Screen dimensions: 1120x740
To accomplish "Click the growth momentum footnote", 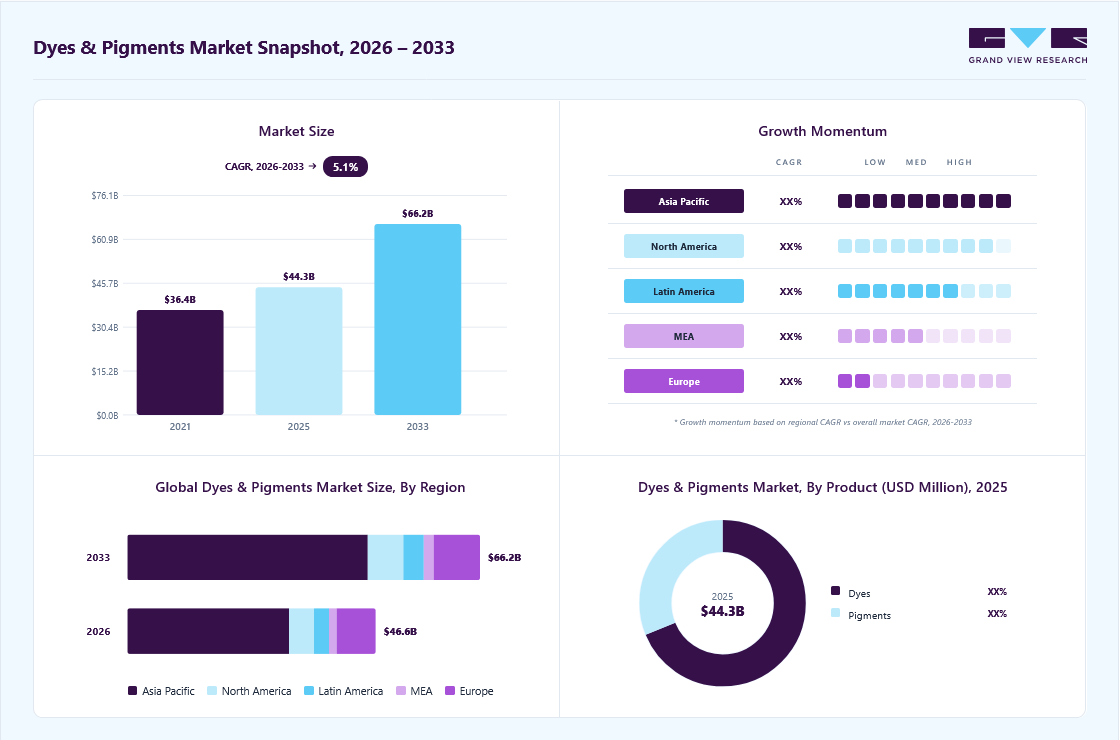I will 823,422.
